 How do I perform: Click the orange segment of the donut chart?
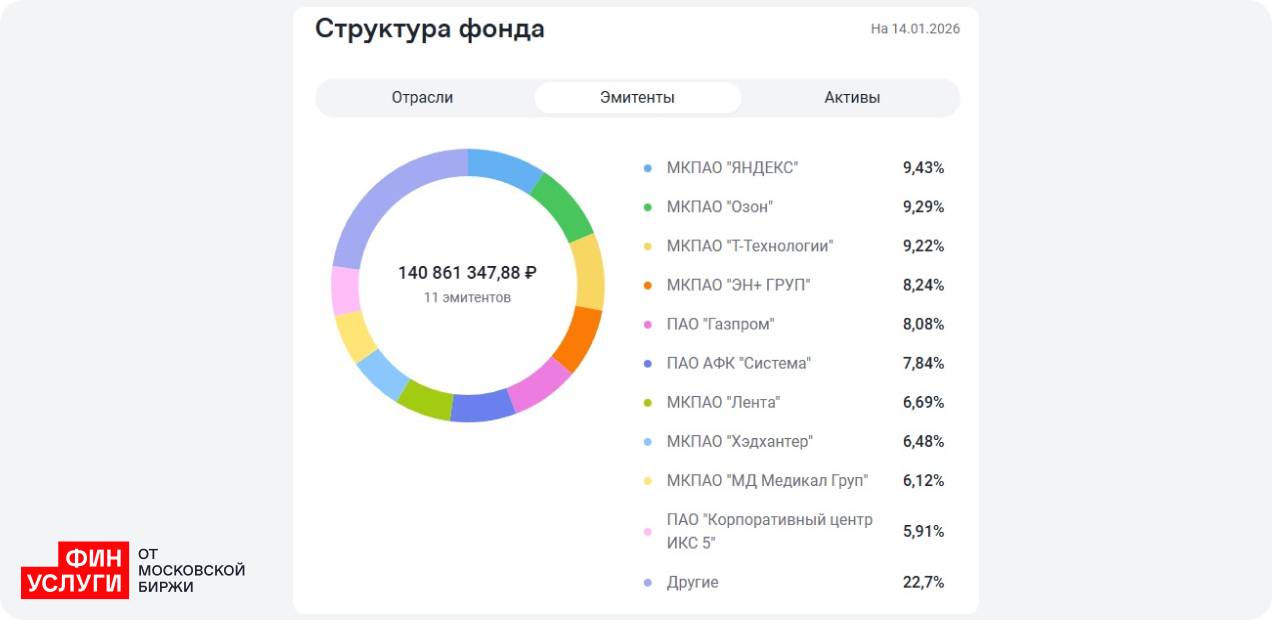coord(578,338)
